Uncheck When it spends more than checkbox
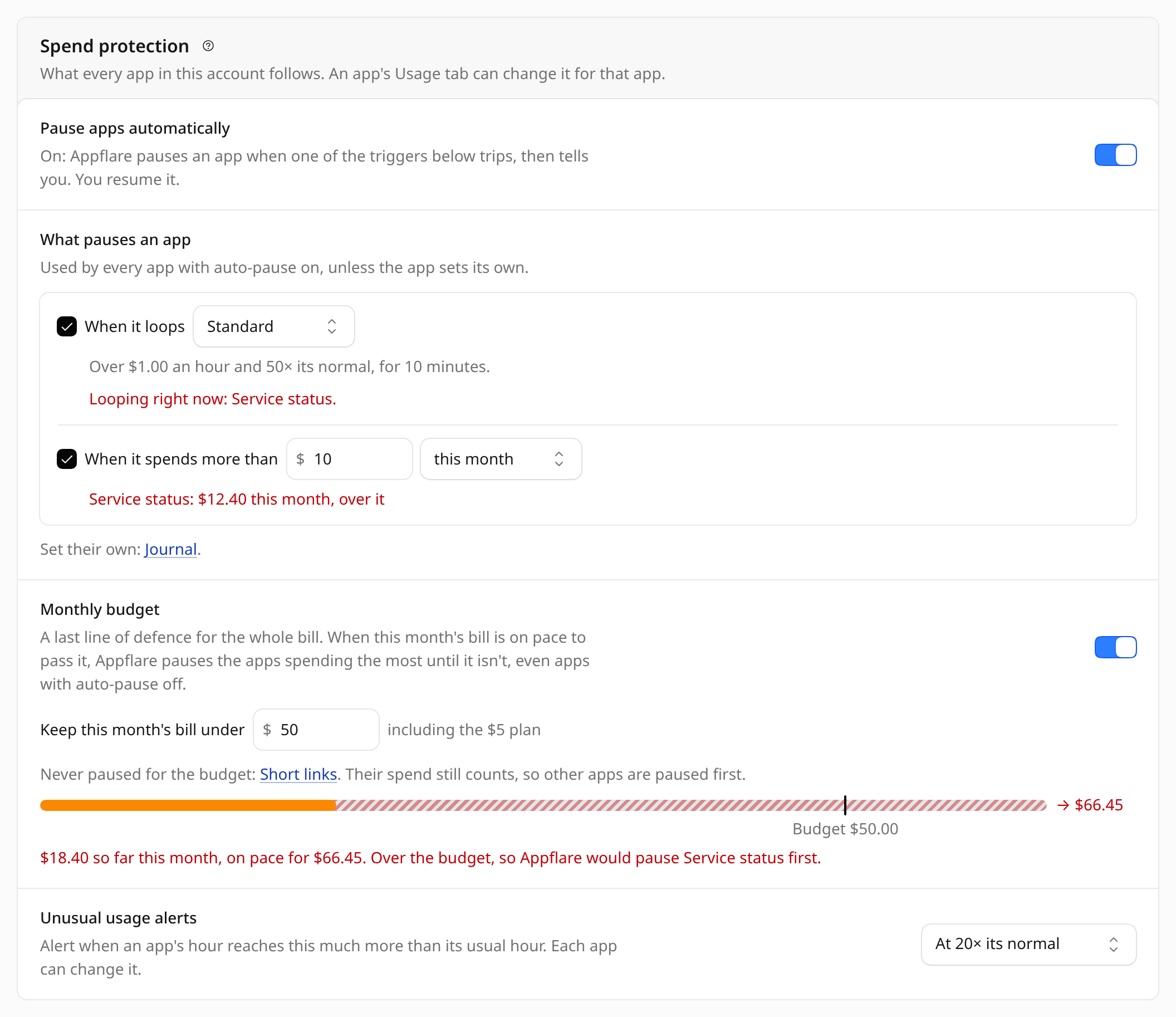 pos(66,459)
